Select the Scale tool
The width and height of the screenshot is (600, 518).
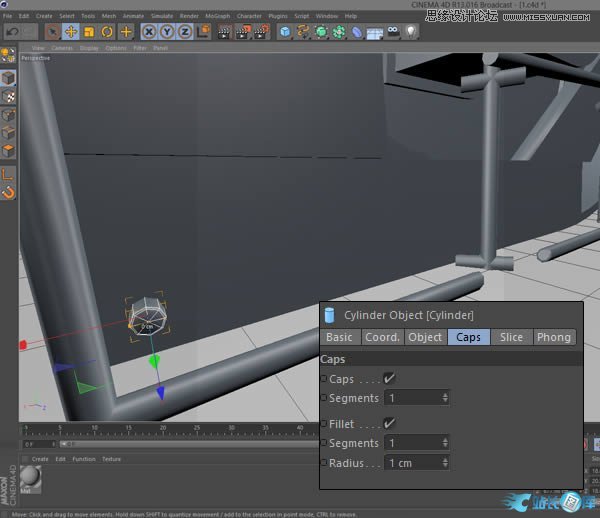[89, 32]
